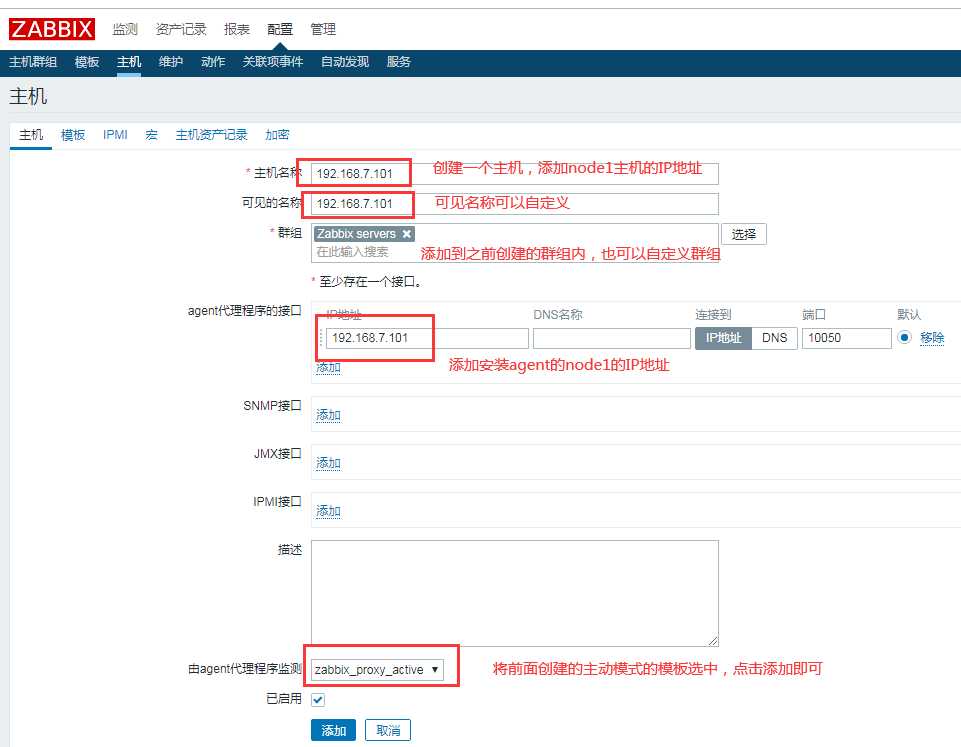Click the port field showing 10050

pyautogui.click(x=846, y=338)
